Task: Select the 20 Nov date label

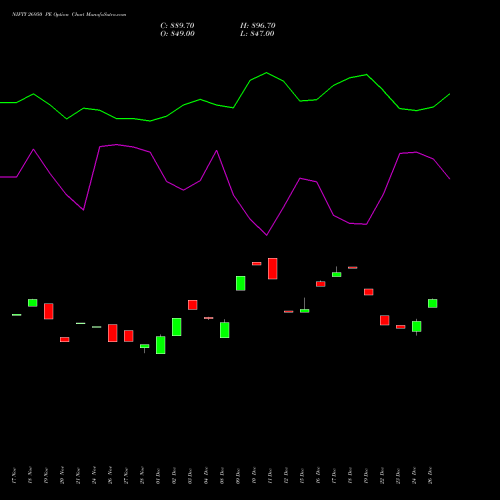Action: [62, 476]
